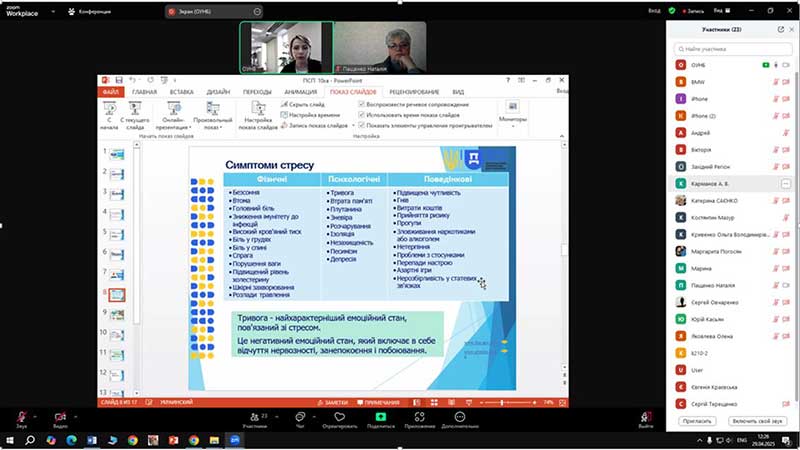Viewport: 800px width, 450px height.
Task: Click the Zoom microphone Звук icon
Action: click(21, 415)
